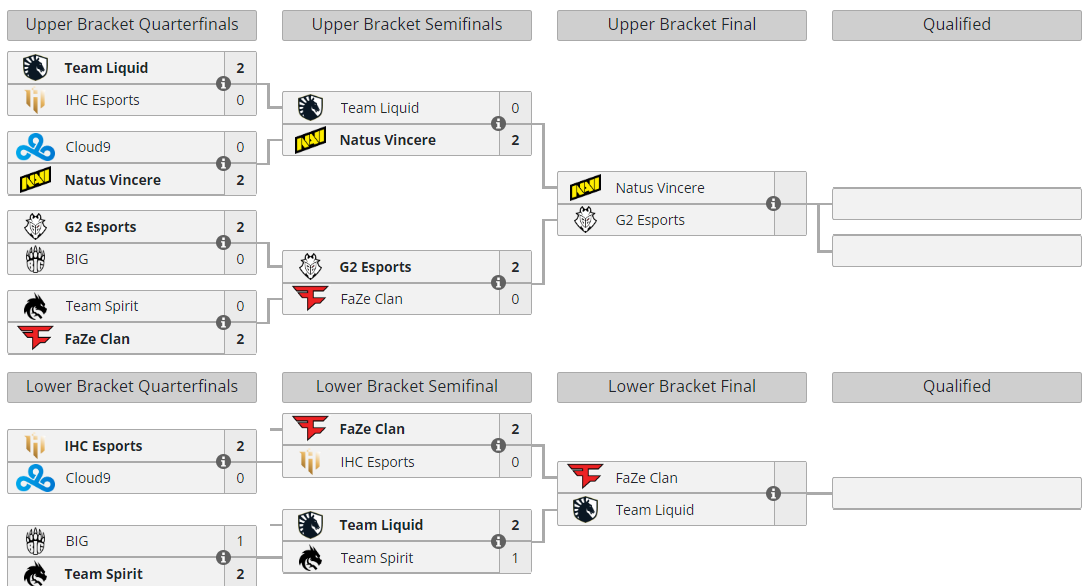Open info for Team Liquid vs IHC match
The height and width of the screenshot is (586, 1088).
(223, 84)
